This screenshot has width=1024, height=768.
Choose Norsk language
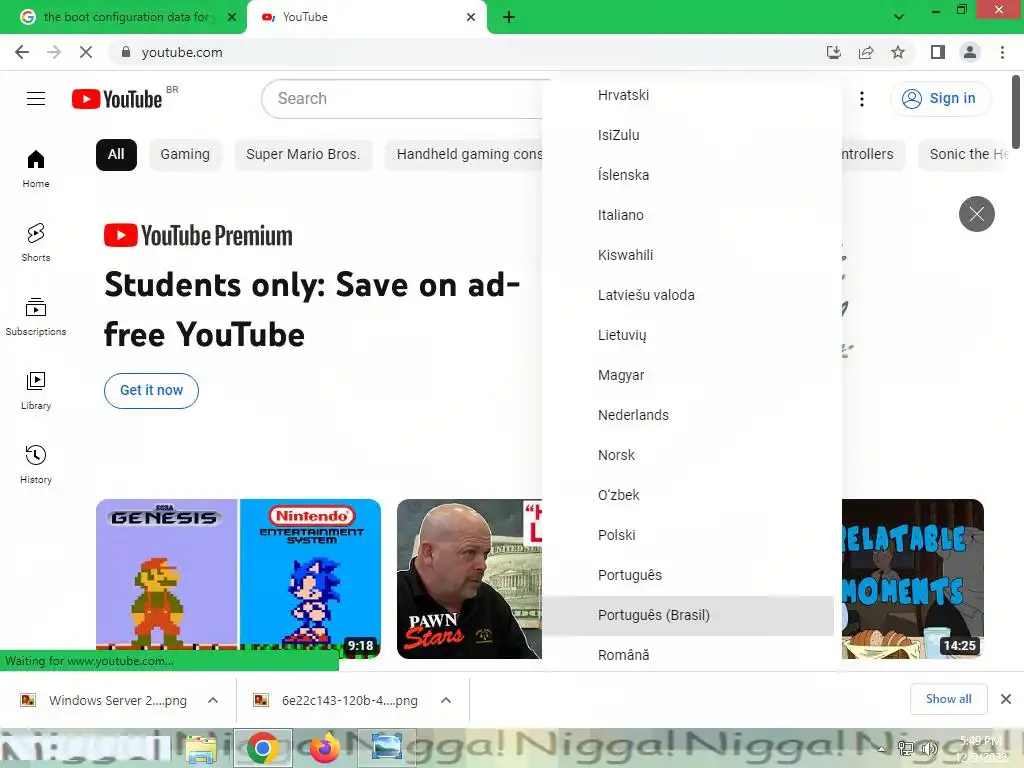click(x=688, y=455)
